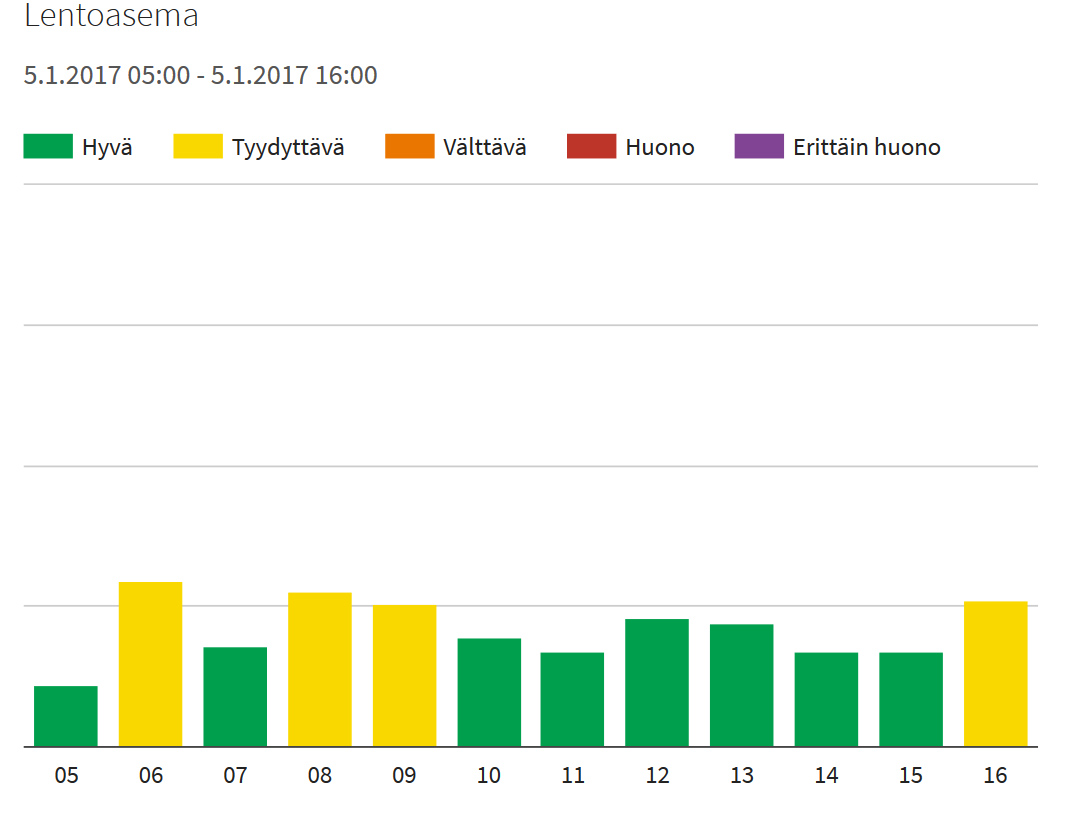Select the yellow bar for hour 16
Image resolution: width=1070 pixels, height=832 pixels.
click(995, 674)
